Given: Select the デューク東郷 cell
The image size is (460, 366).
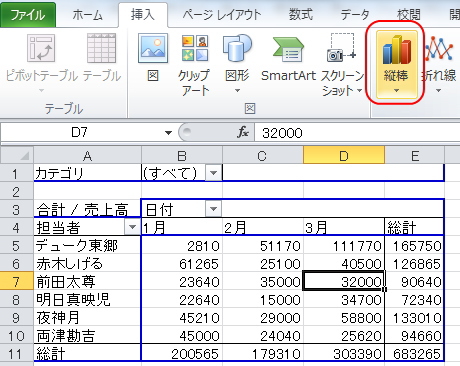Looking at the screenshot, I should pos(87,245).
